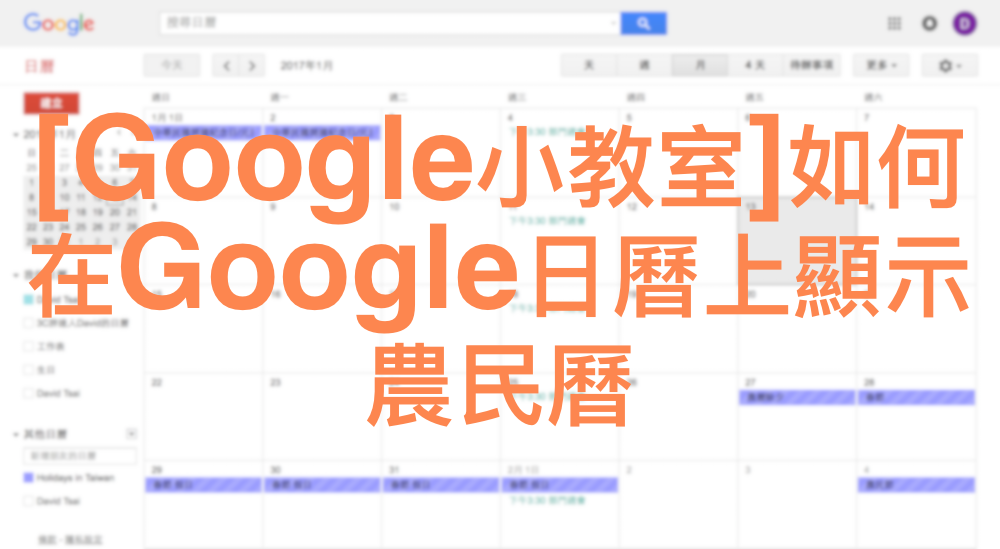Go to next month with right arrow
The height and width of the screenshot is (549, 1000).
click(252, 65)
